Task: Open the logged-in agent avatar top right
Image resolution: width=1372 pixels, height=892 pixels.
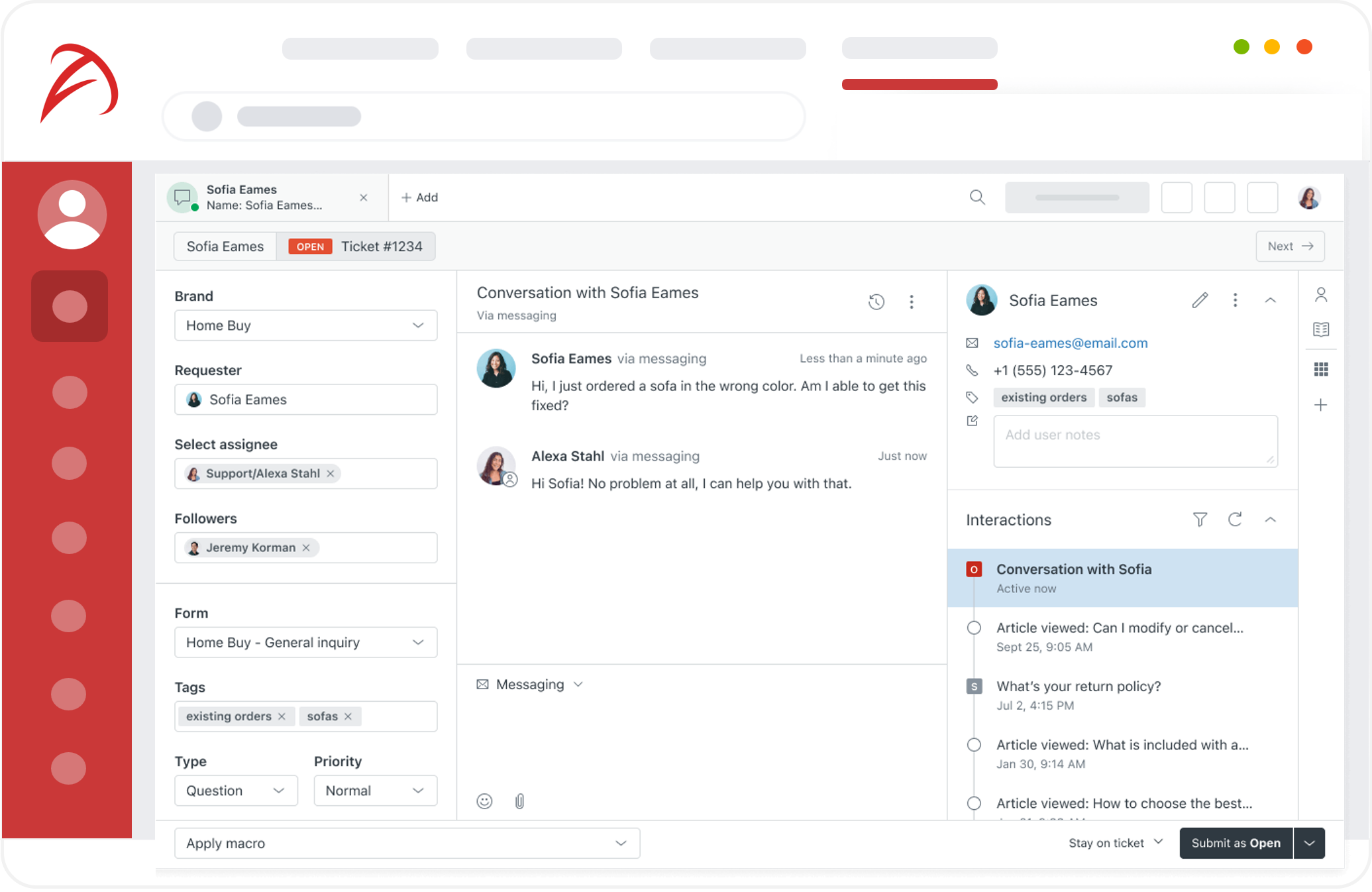Action: click(x=1309, y=197)
